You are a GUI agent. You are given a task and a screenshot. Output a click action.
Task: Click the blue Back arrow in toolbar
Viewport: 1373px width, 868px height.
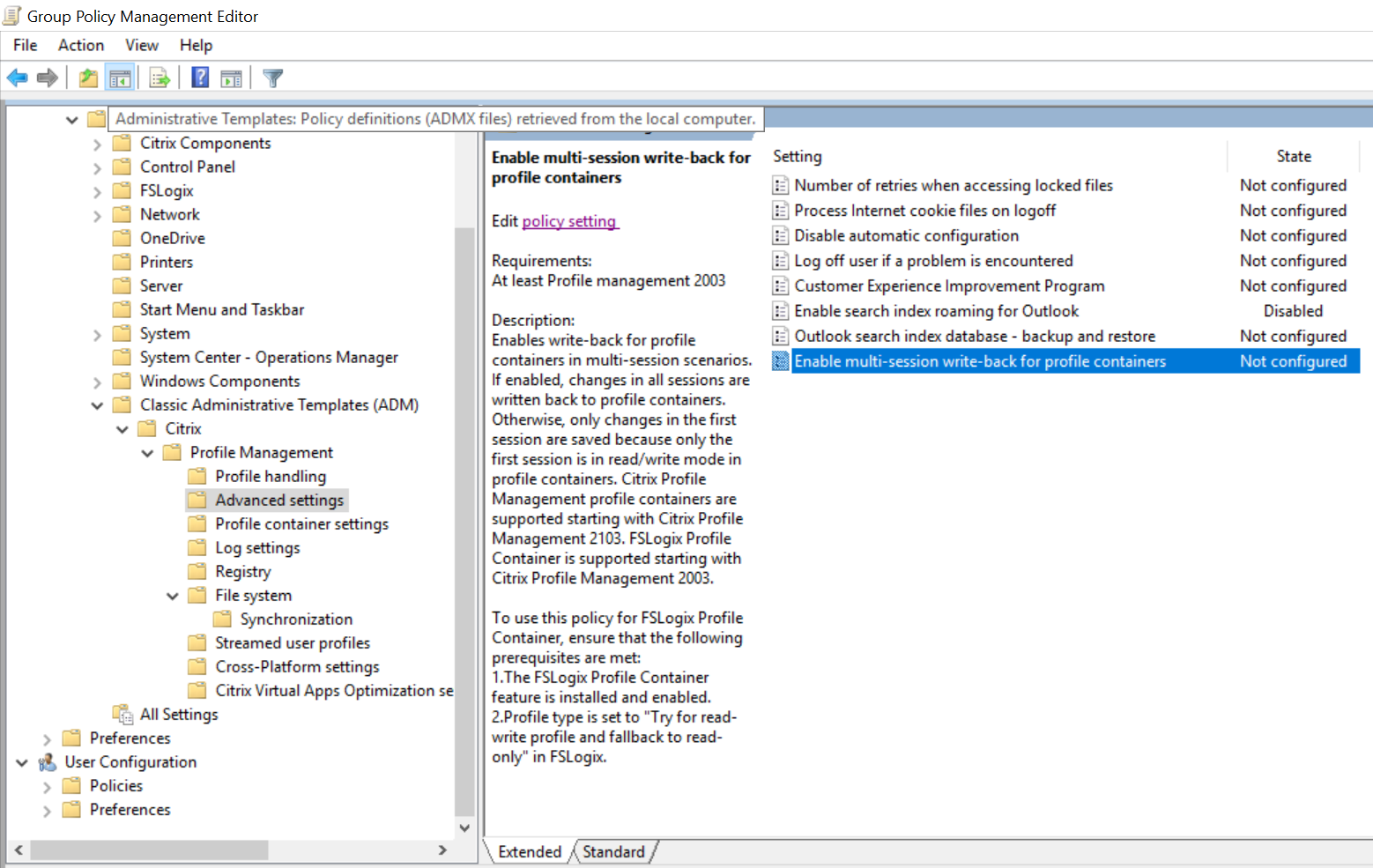click(17, 78)
